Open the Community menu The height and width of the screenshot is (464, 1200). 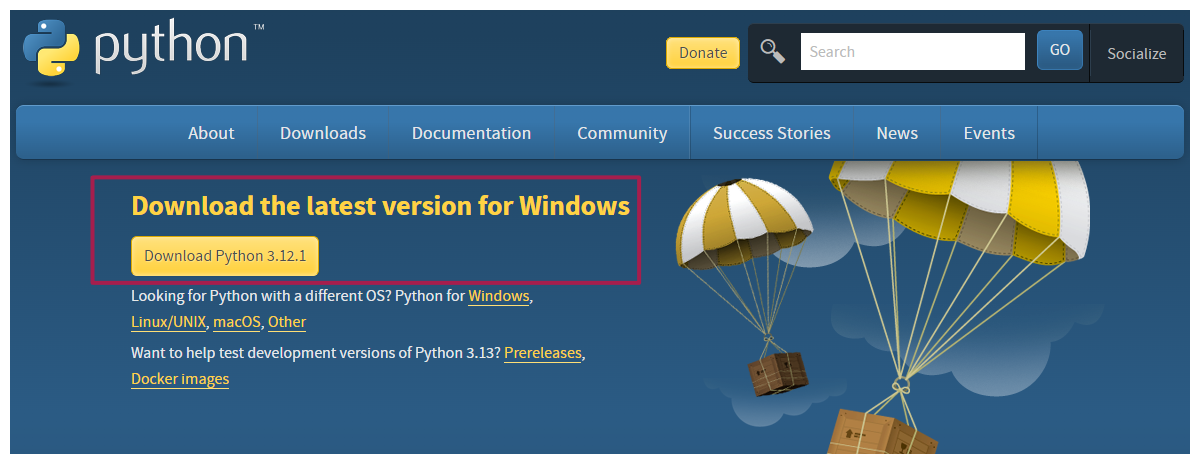[622, 133]
